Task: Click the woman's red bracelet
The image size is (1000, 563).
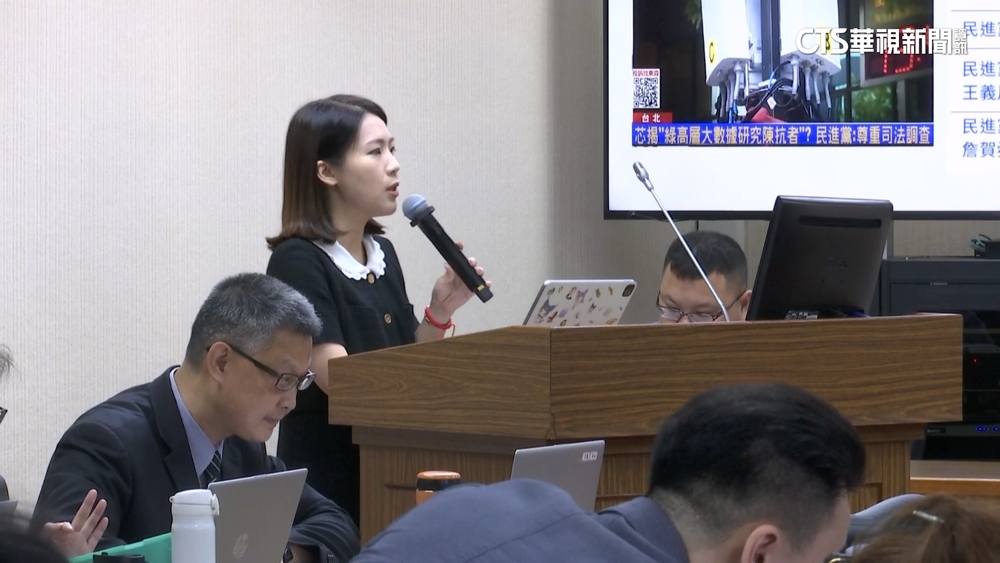Action: (x=436, y=321)
